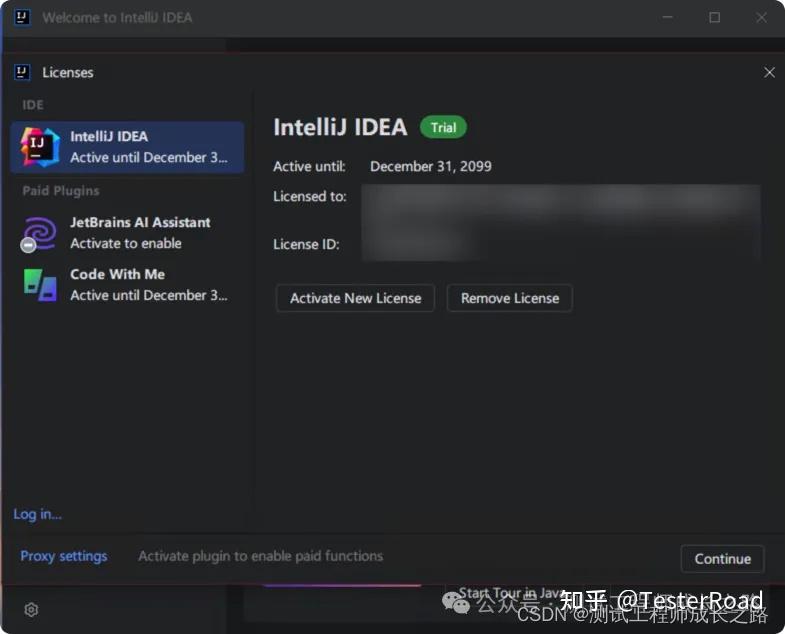Click the 'December 31, 2099' expiry date
Image resolution: width=785 pixels, height=634 pixels.
point(431,166)
